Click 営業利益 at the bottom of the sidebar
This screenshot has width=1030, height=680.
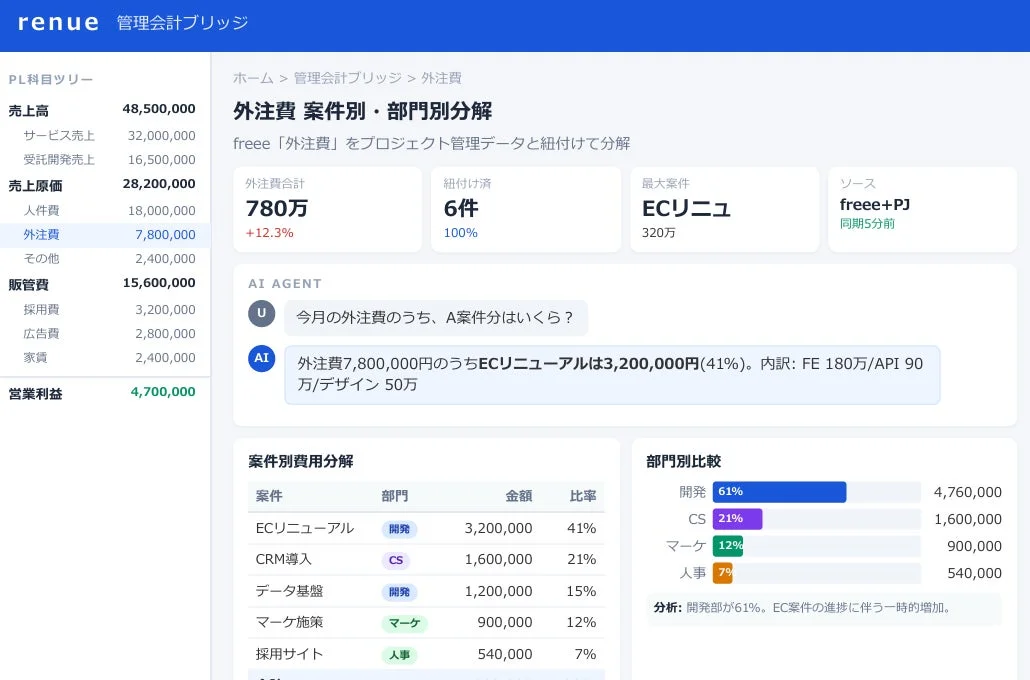tap(34, 393)
